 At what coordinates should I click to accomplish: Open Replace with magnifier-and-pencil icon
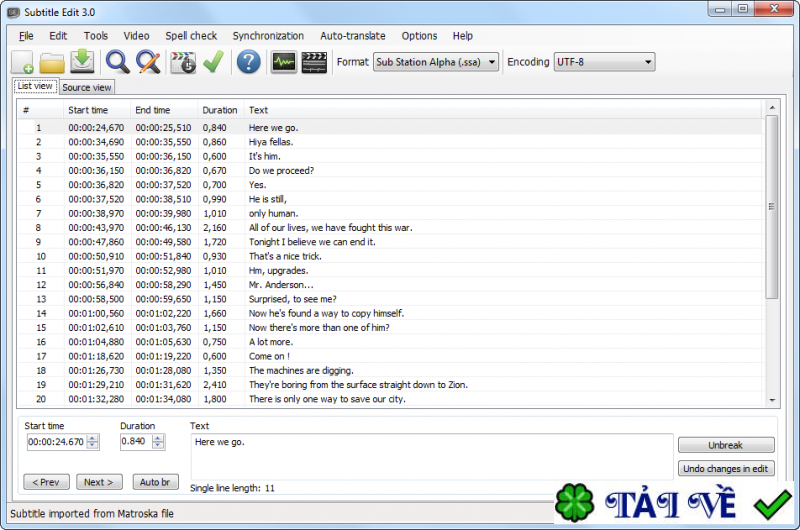pyautogui.click(x=148, y=62)
